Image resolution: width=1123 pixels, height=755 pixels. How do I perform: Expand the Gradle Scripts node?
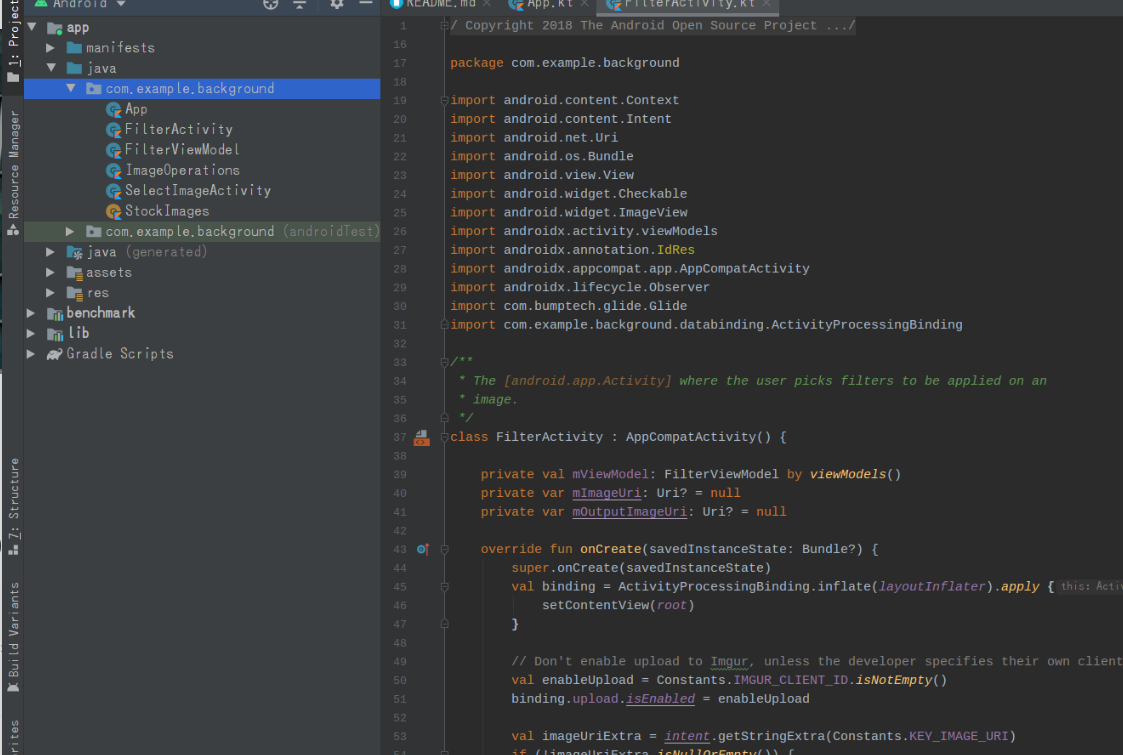[31, 354]
